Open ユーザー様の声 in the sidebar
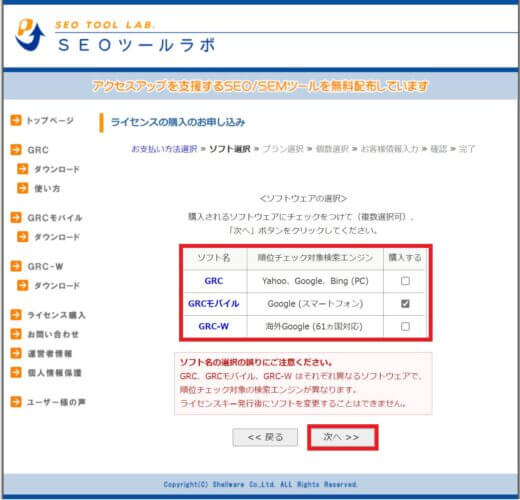 [x=56, y=402]
